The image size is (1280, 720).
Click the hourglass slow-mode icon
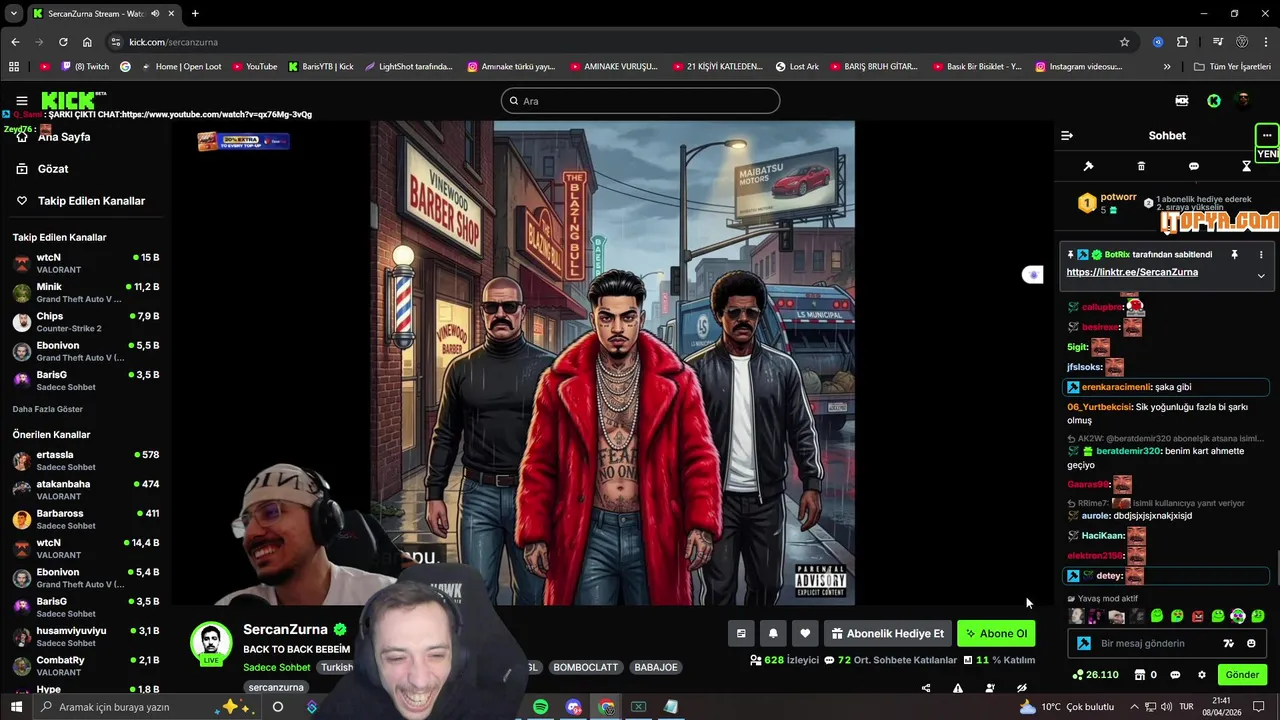[x=1247, y=166]
